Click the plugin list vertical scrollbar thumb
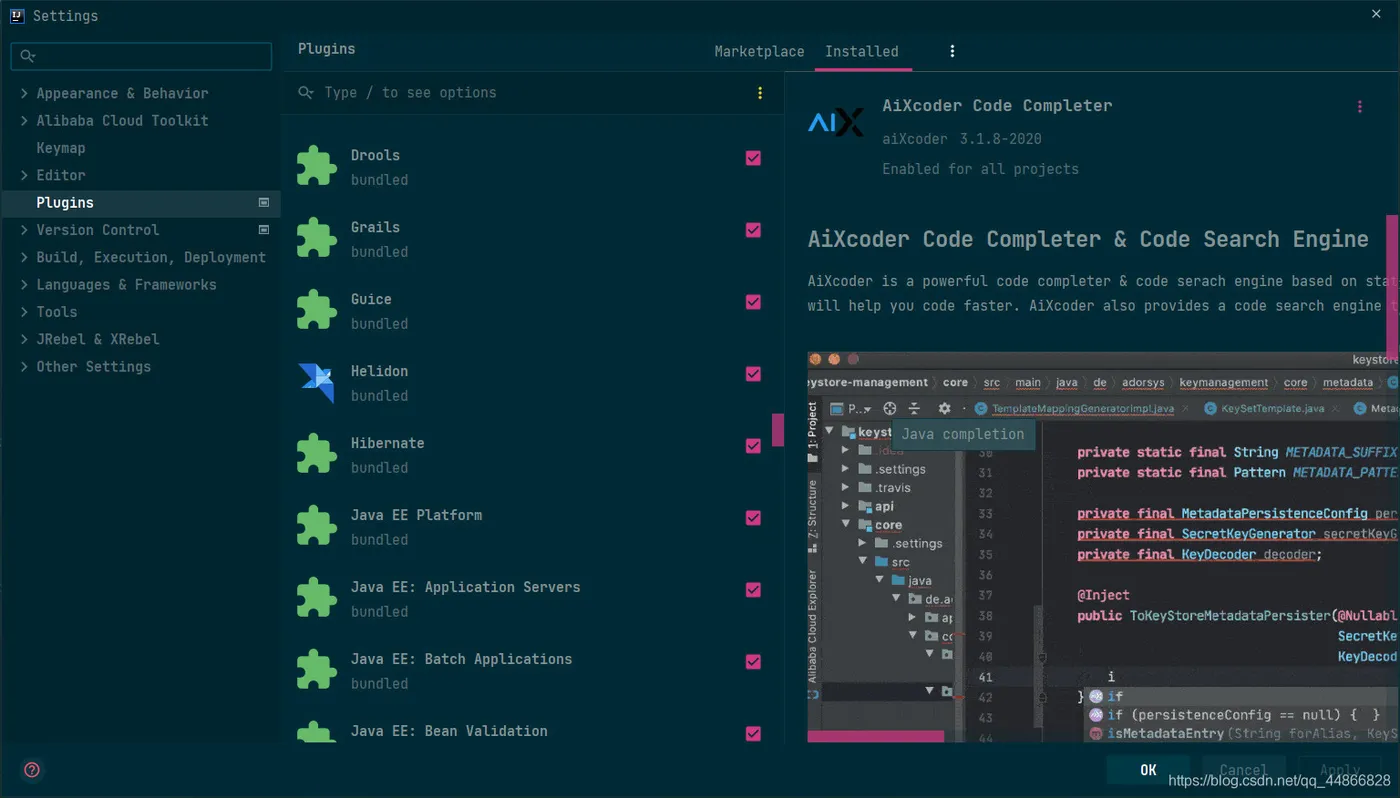The height and width of the screenshot is (798, 1400). tap(778, 430)
